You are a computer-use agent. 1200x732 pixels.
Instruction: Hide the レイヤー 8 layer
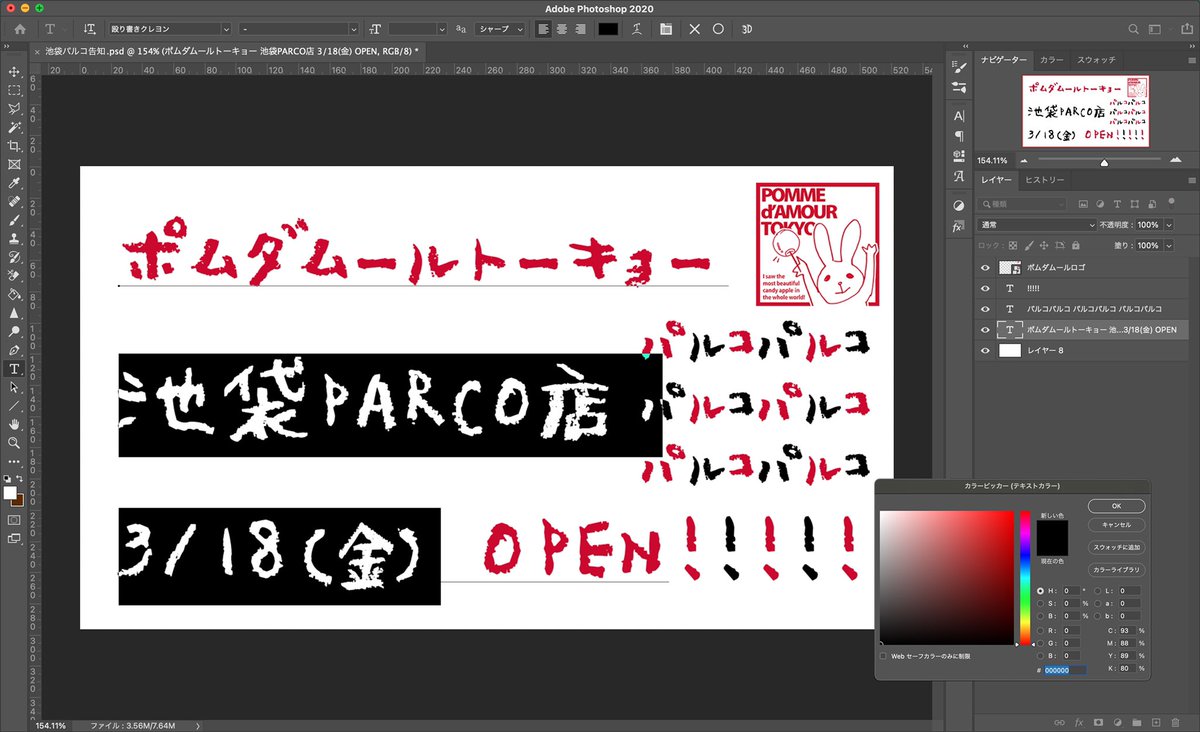coord(986,350)
